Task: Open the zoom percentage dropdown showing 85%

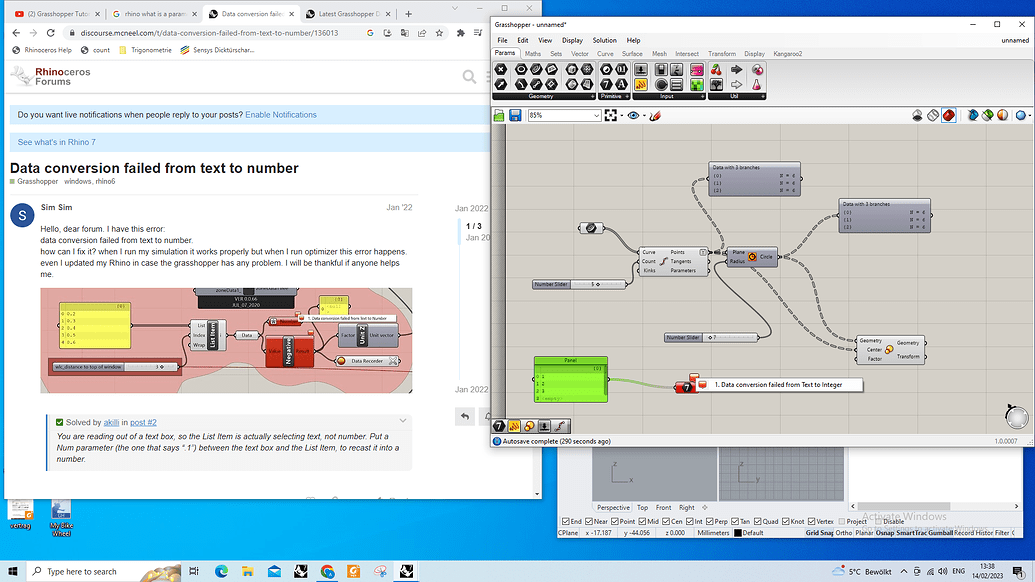Action: click(597, 116)
